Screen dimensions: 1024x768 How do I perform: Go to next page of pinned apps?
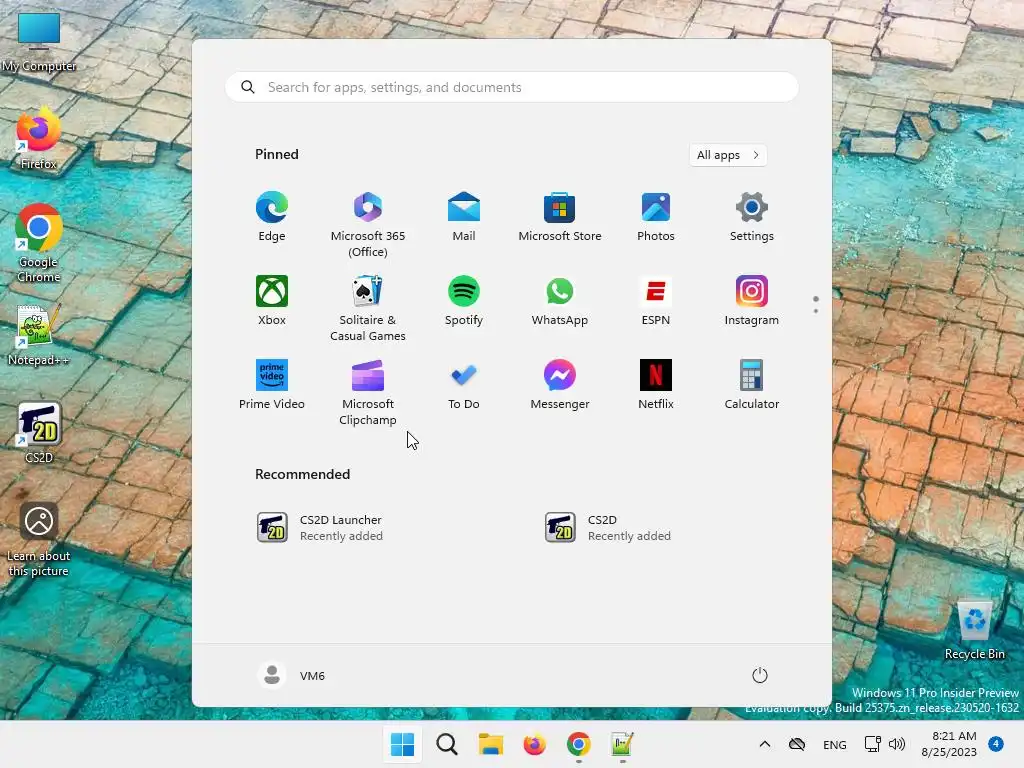[816, 310]
